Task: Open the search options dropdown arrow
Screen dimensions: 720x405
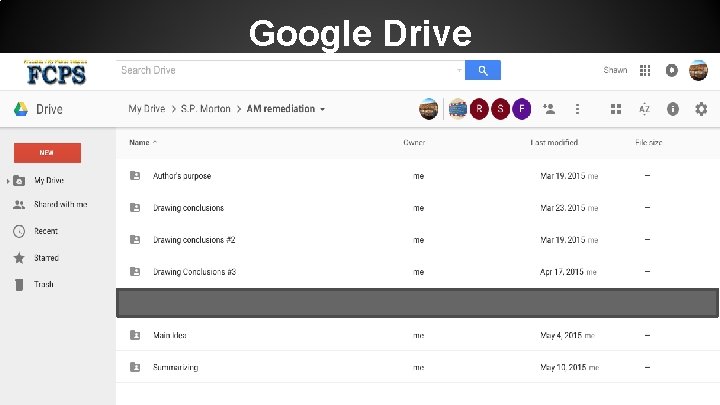Action: click(459, 70)
